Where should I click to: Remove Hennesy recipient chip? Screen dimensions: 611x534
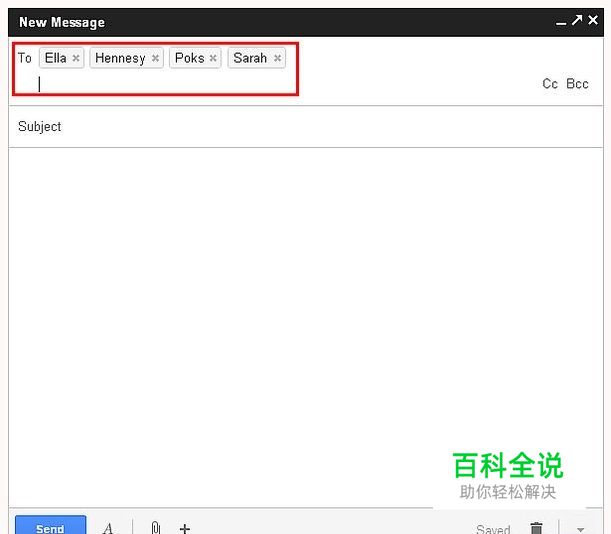[155, 58]
